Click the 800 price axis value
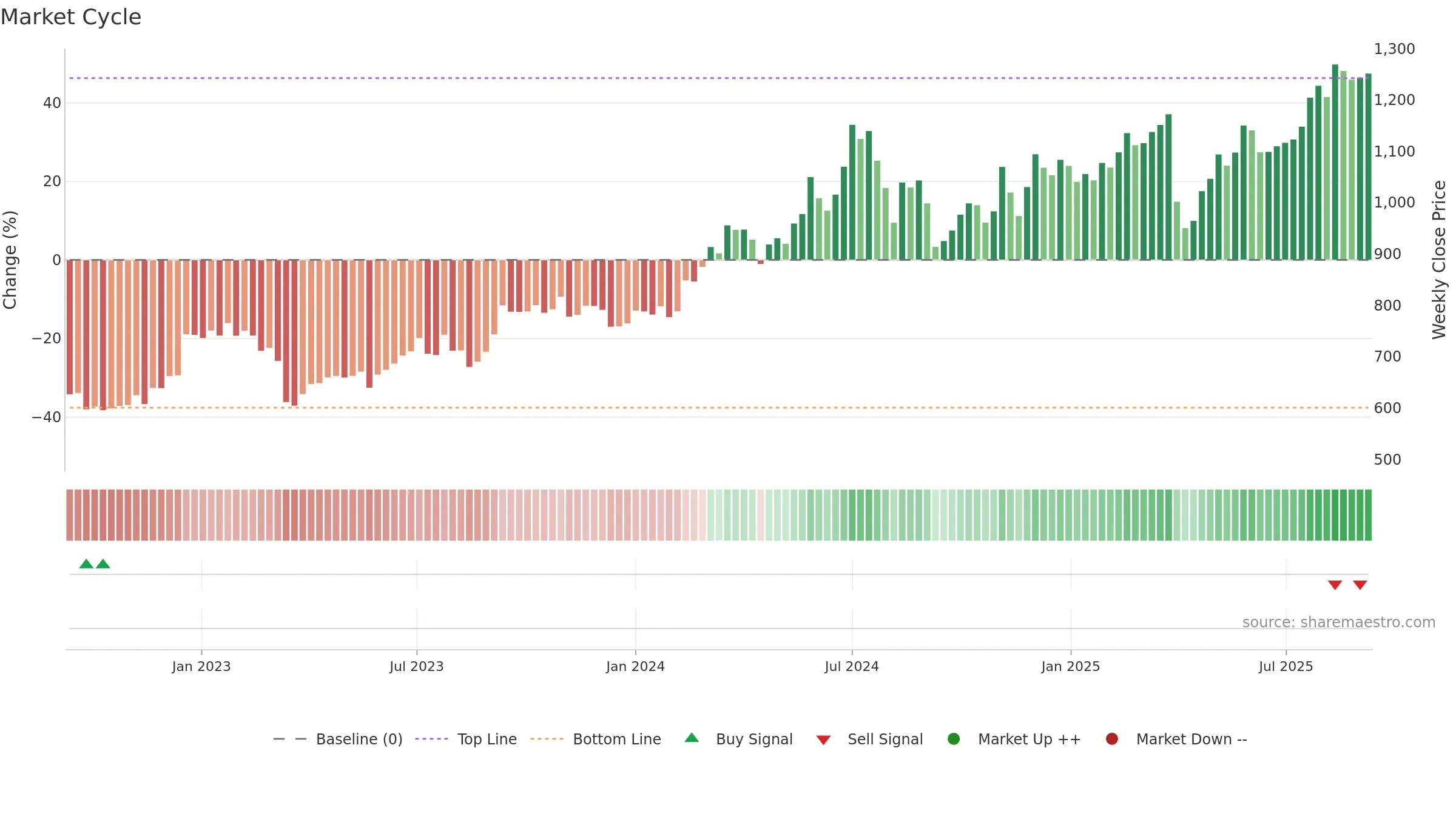 pos(1388,306)
